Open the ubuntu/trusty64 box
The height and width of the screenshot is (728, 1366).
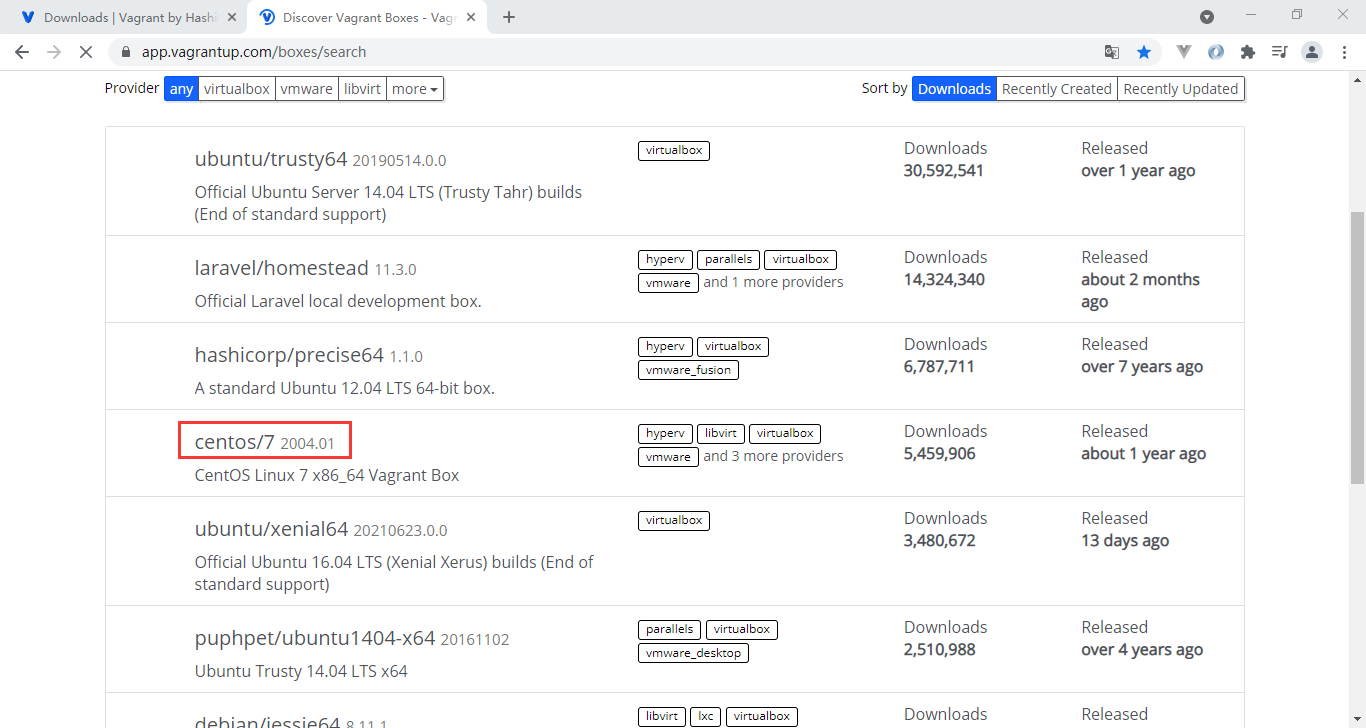click(271, 159)
